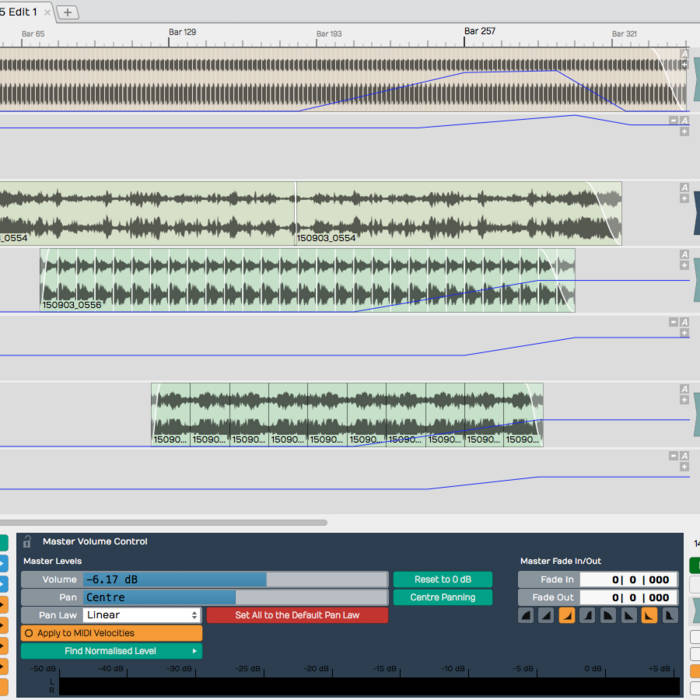Click the lock icon beside Master Volume Control
The height and width of the screenshot is (700, 700).
(x=27, y=541)
